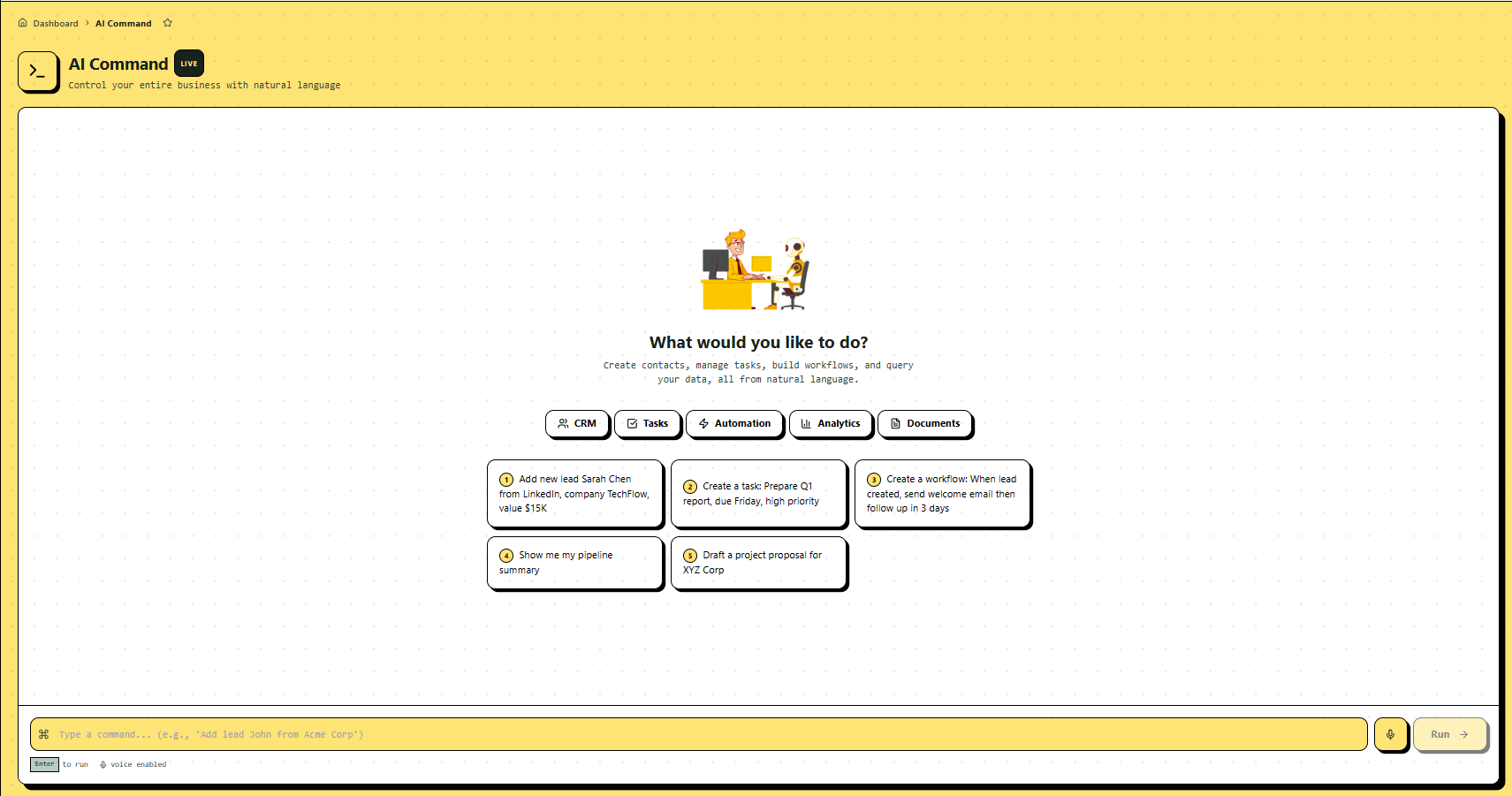Select the Analytics category tab
The width and height of the screenshot is (1512, 796).
831,424
